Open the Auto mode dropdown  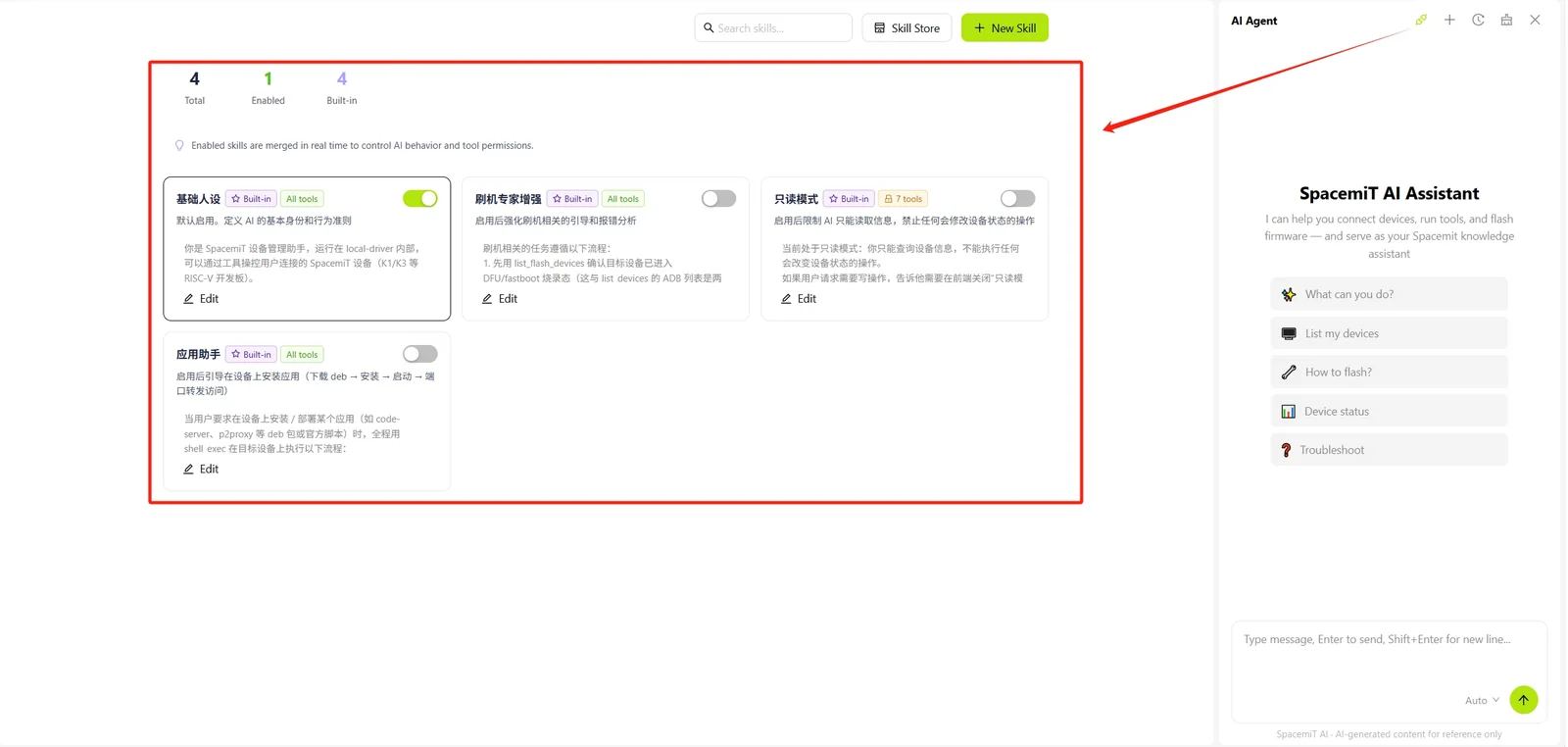point(1482,700)
